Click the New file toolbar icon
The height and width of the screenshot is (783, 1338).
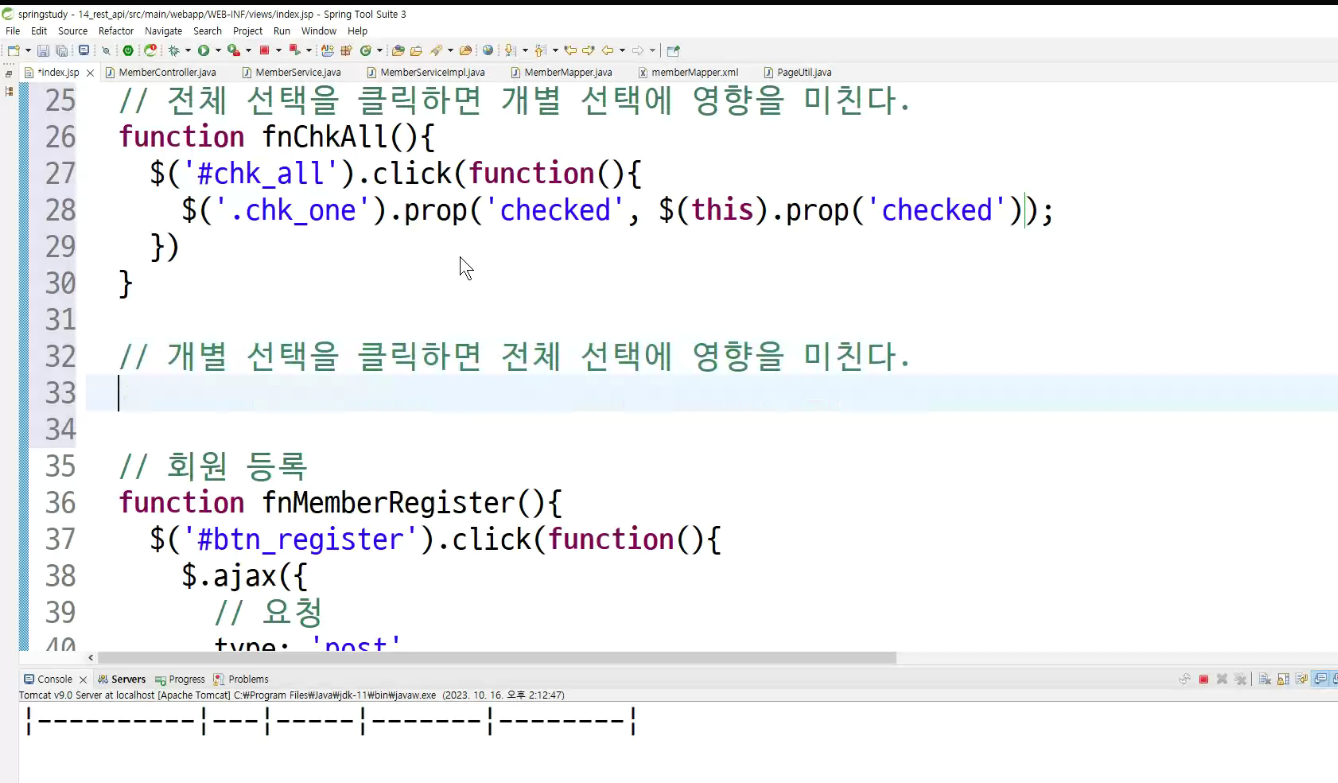(13, 50)
